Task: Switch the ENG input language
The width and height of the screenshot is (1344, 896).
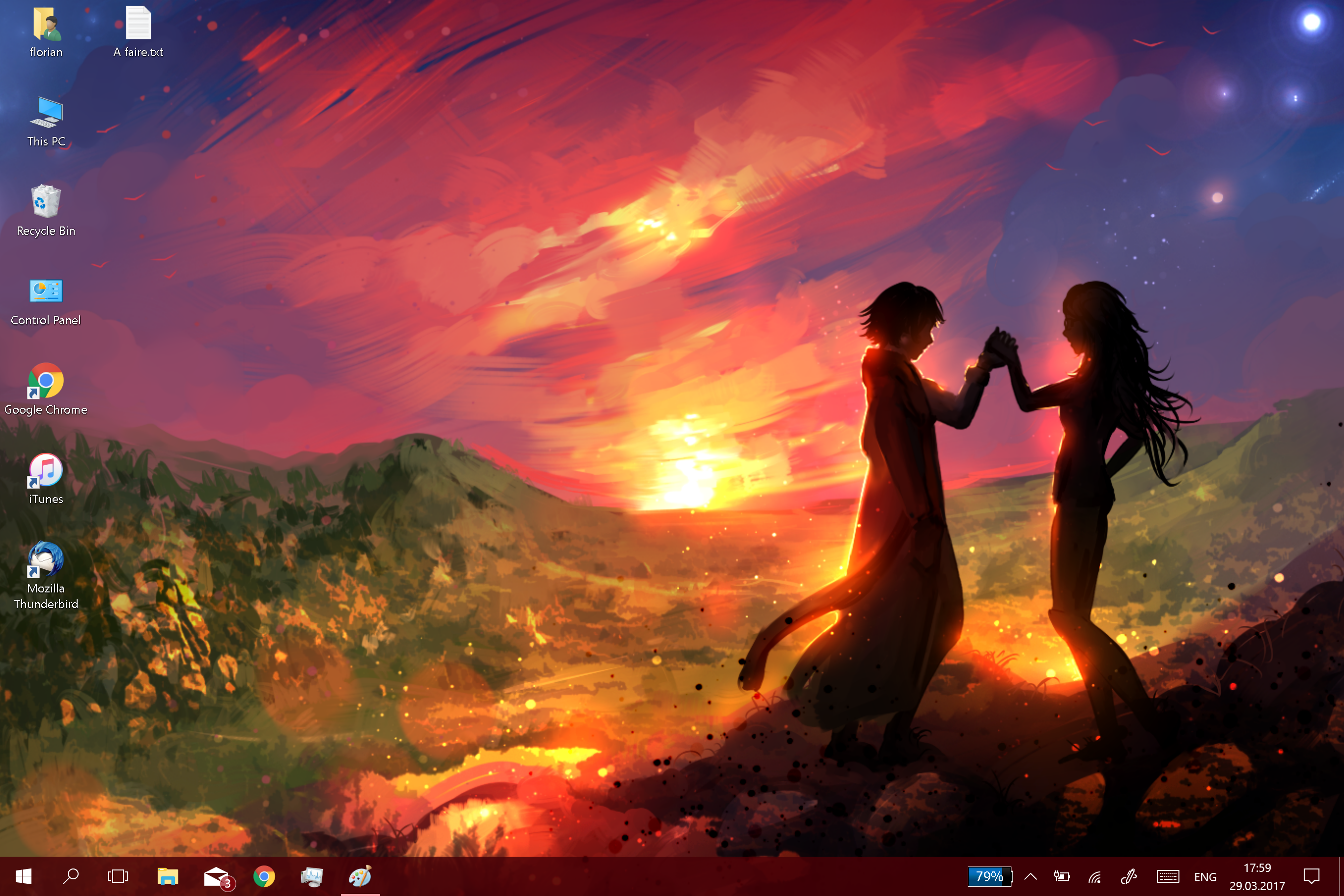Action: (1204, 876)
